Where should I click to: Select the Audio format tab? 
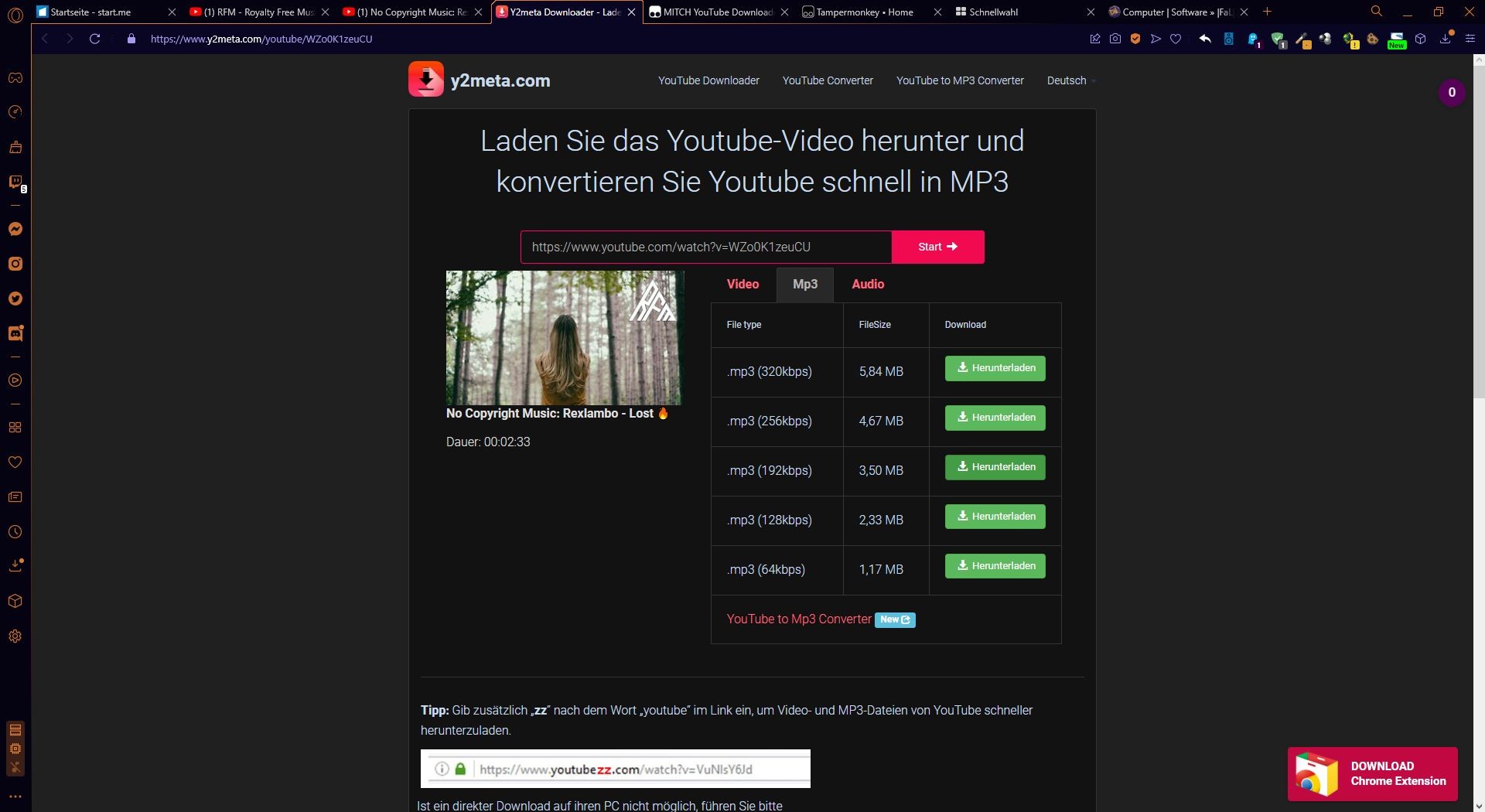tap(868, 284)
